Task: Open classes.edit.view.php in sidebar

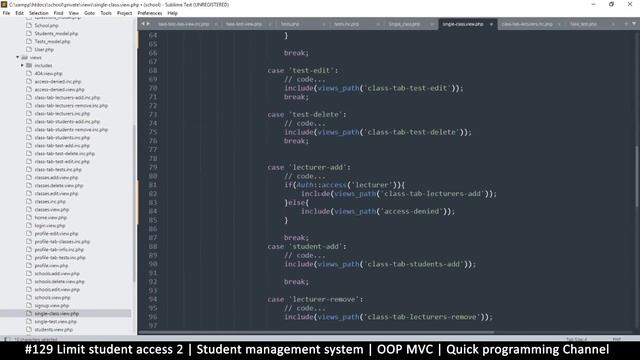Action: pos(56,193)
